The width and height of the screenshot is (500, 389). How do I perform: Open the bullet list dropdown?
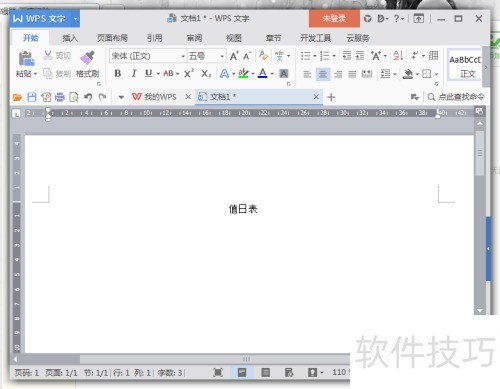(x=314, y=56)
